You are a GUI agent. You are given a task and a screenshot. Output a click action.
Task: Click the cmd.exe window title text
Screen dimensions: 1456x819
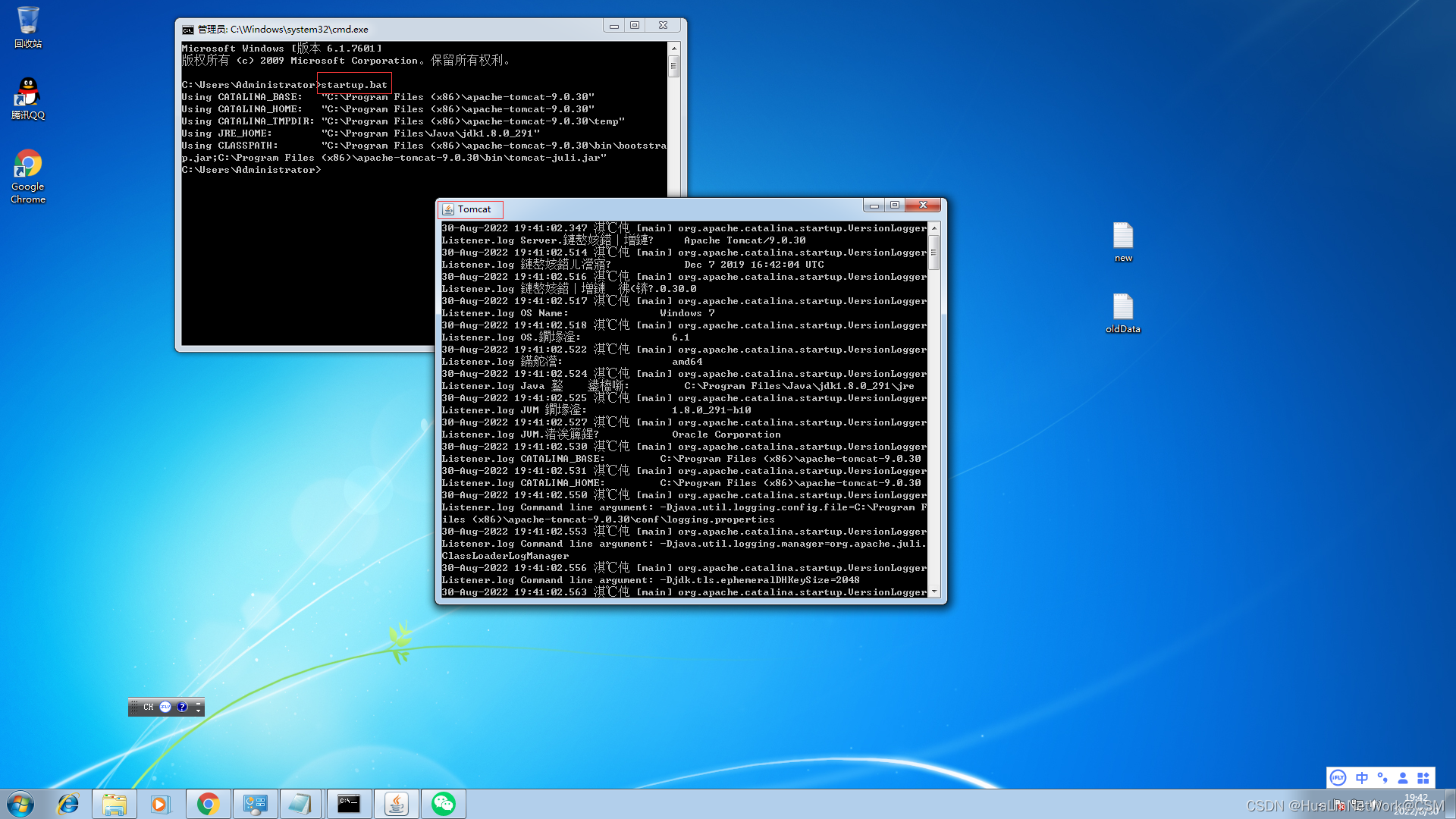coord(283,30)
